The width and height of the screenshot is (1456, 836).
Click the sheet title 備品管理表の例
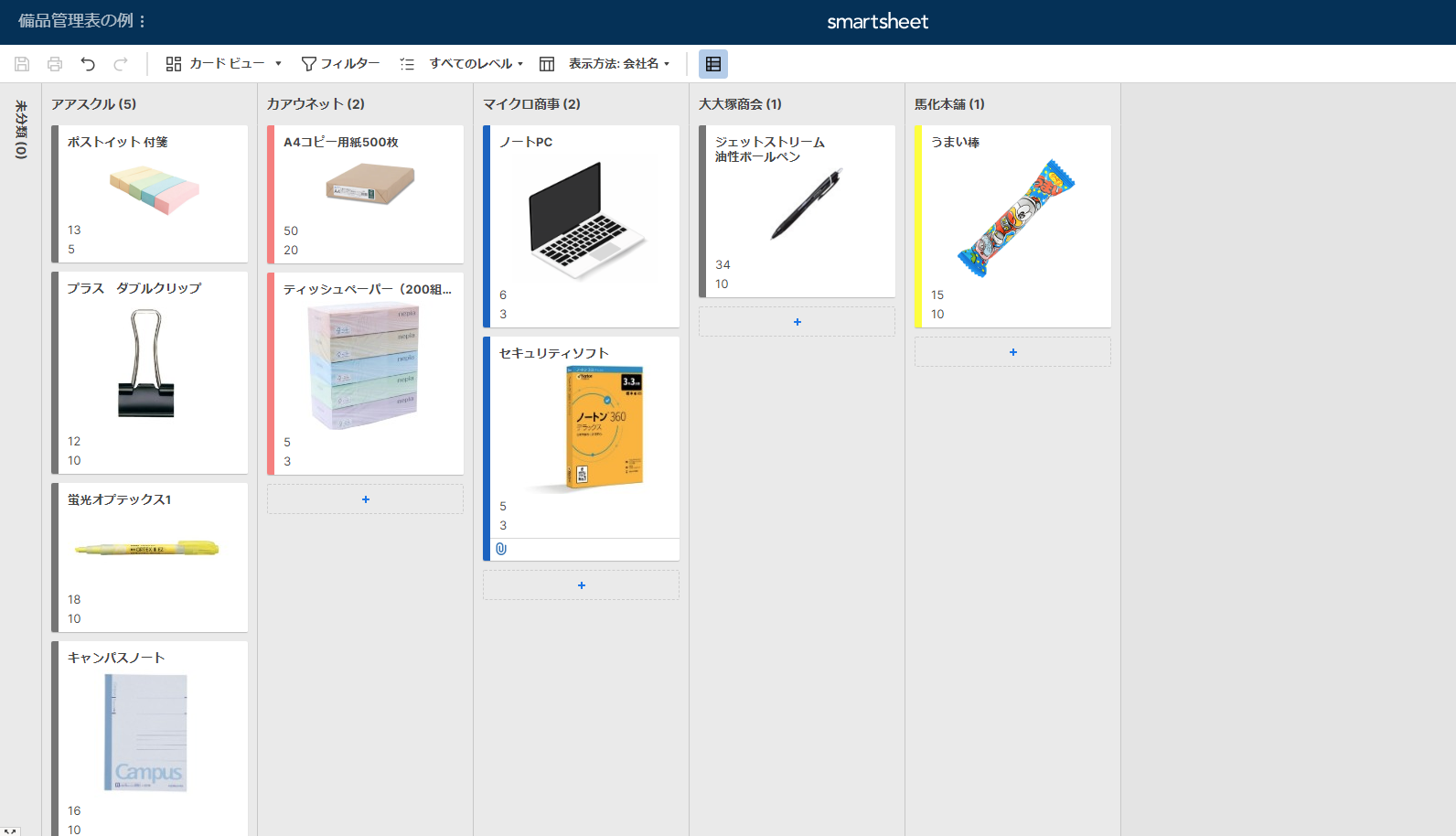[76, 21]
